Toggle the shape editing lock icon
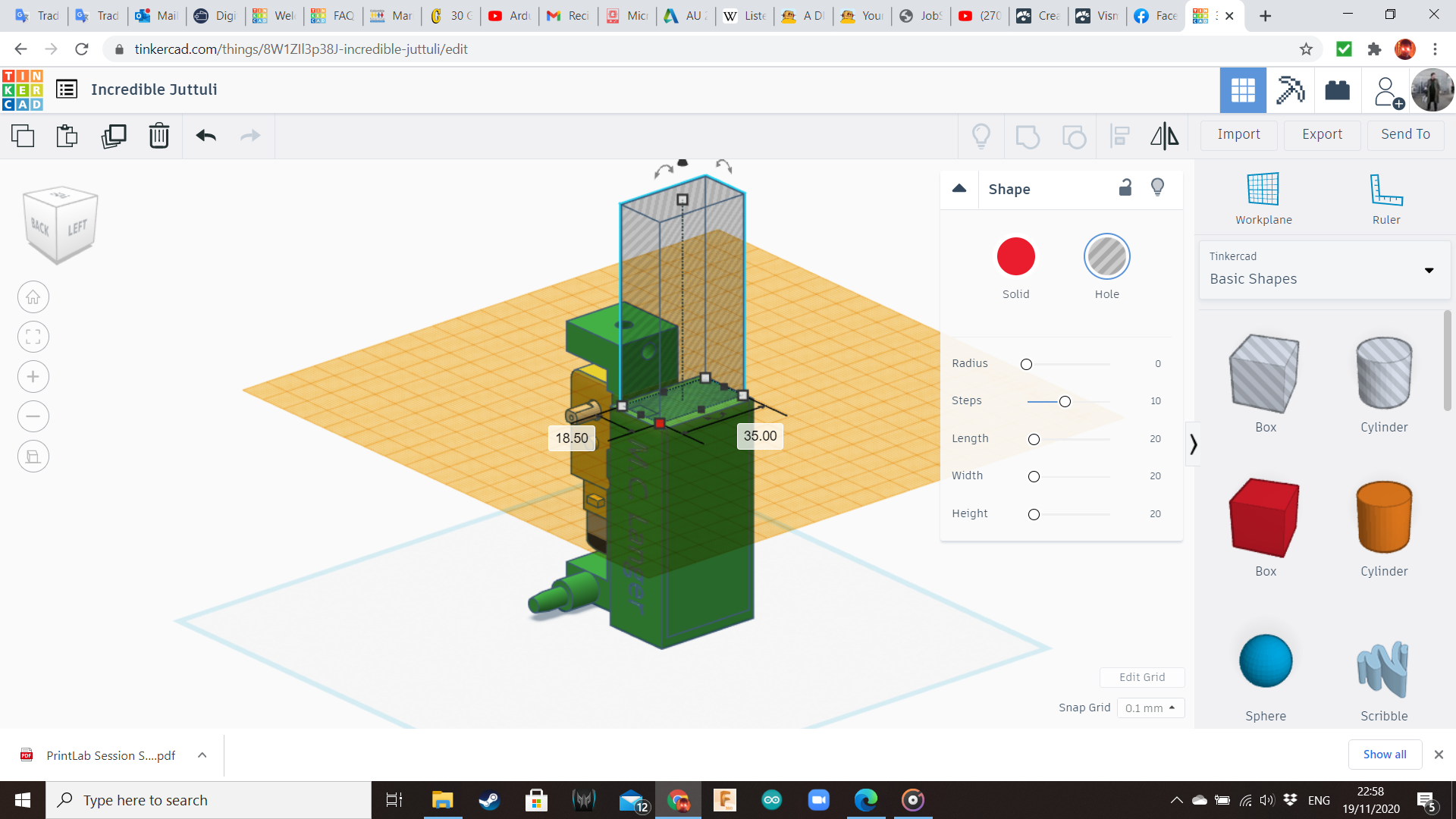The image size is (1456, 819). (1125, 188)
